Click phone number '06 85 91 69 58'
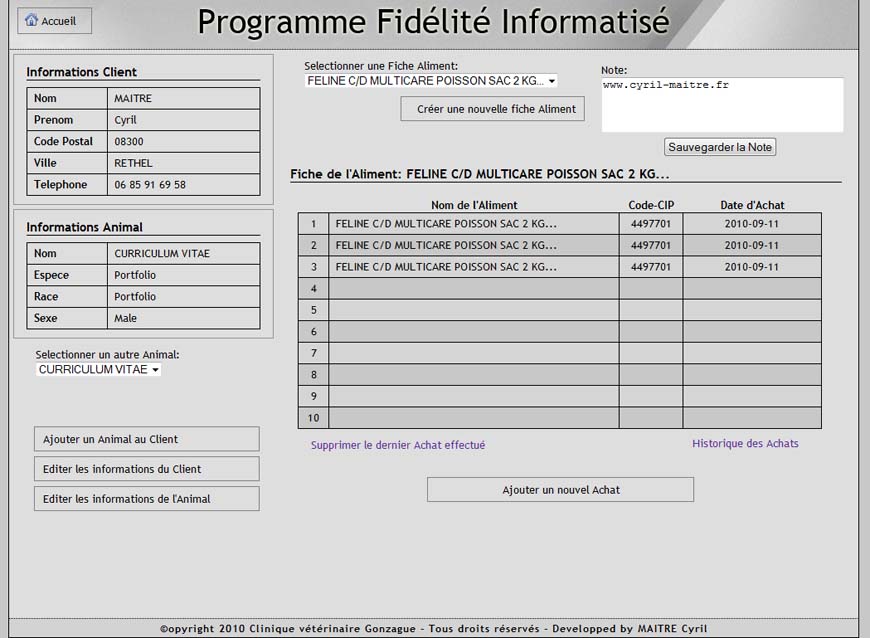The width and height of the screenshot is (870, 638). click(x=150, y=185)
